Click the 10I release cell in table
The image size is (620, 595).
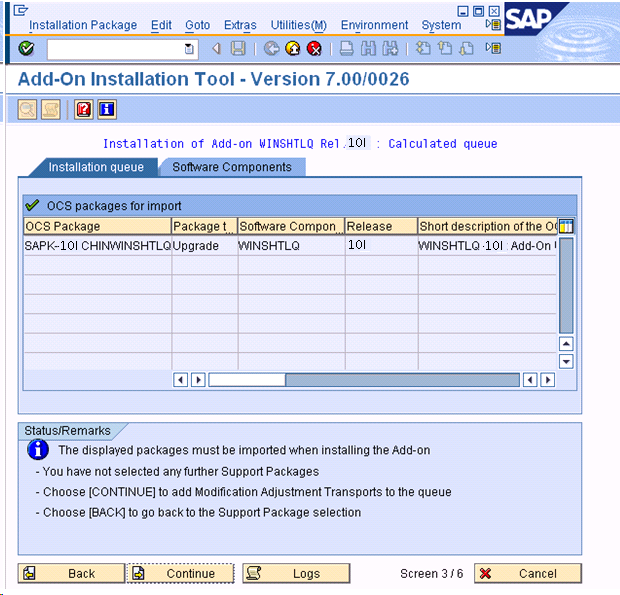coord(381,246)
